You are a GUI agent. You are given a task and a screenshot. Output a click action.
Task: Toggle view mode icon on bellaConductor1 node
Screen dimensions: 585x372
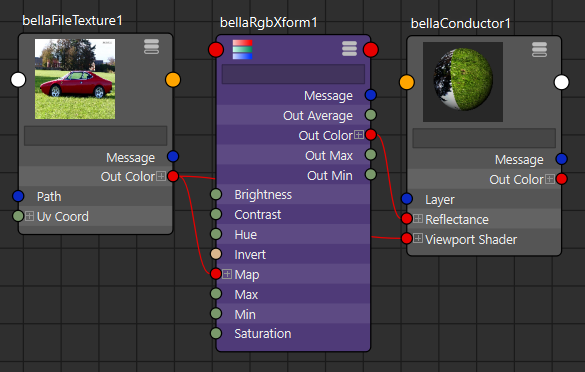click(x=539, y=50)
